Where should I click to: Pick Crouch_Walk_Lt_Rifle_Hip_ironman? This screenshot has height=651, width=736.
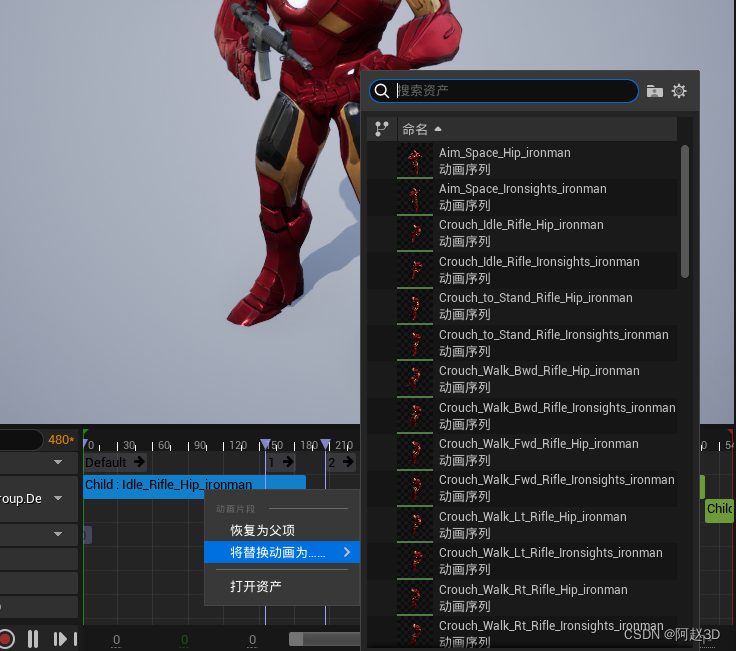522,525
